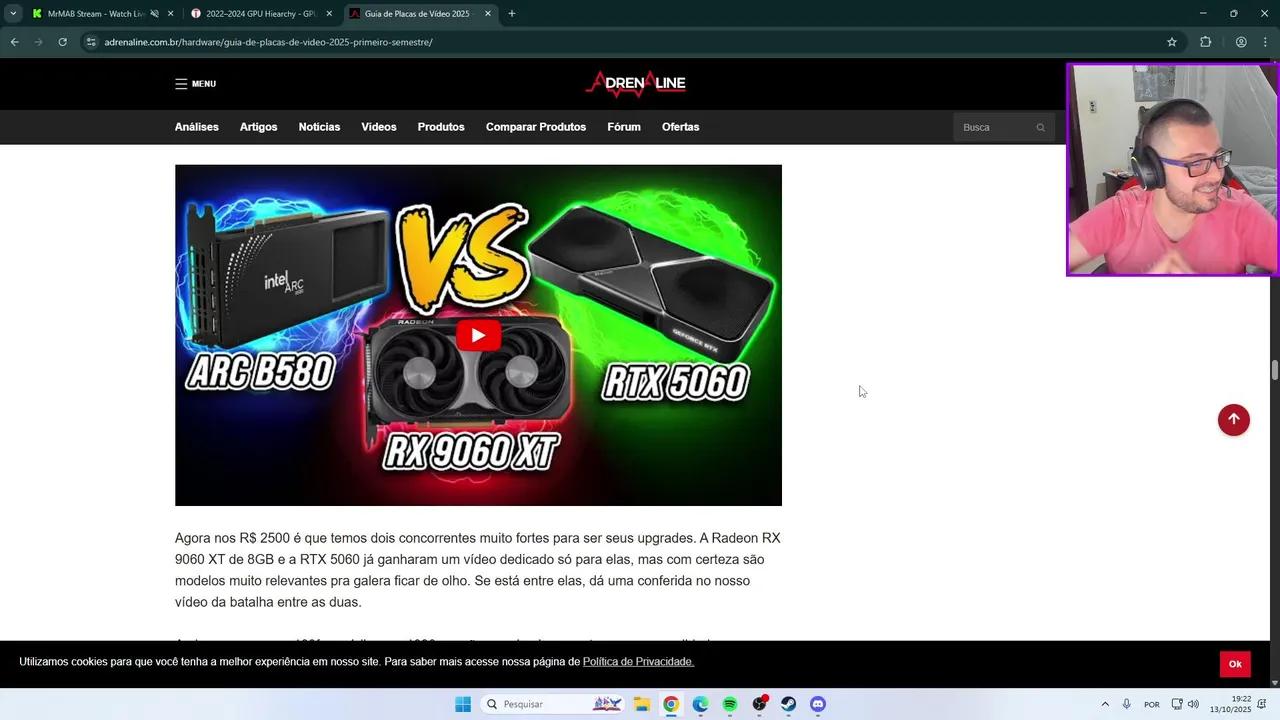Screen dimensions: 1280x720
Task: Open the Windows Start menu
Action: click(462, 704)
